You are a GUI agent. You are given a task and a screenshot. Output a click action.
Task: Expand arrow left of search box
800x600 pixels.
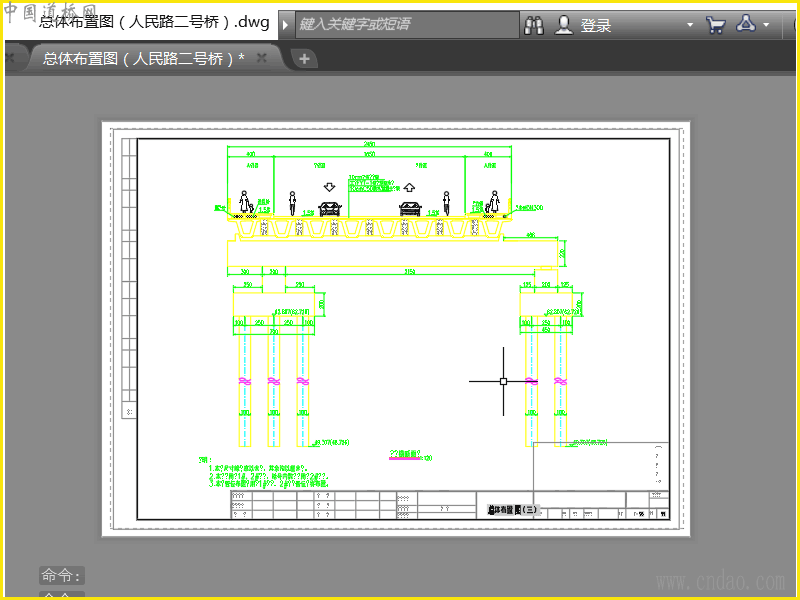(x=286, y=24)
